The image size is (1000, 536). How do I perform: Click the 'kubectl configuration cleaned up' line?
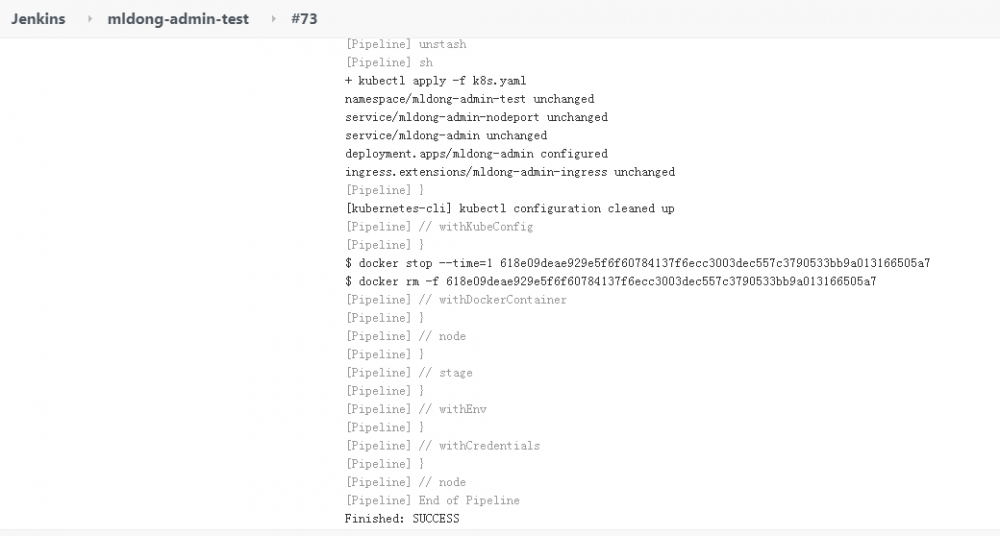[x=509, y=208]
